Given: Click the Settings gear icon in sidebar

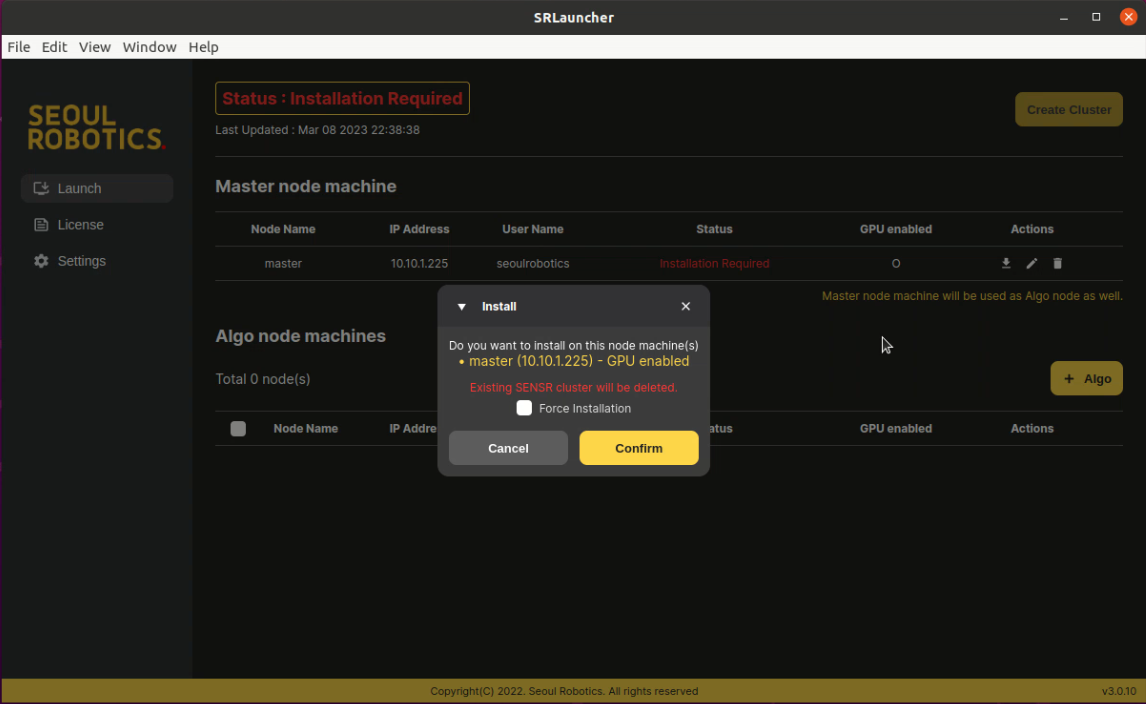Looking at the screenshot, I should coord(41,261).
